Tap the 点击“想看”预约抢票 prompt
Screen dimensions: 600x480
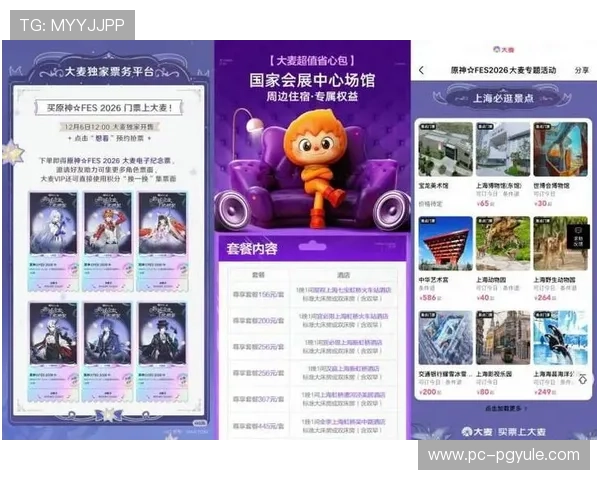click(x=109, y=138)
